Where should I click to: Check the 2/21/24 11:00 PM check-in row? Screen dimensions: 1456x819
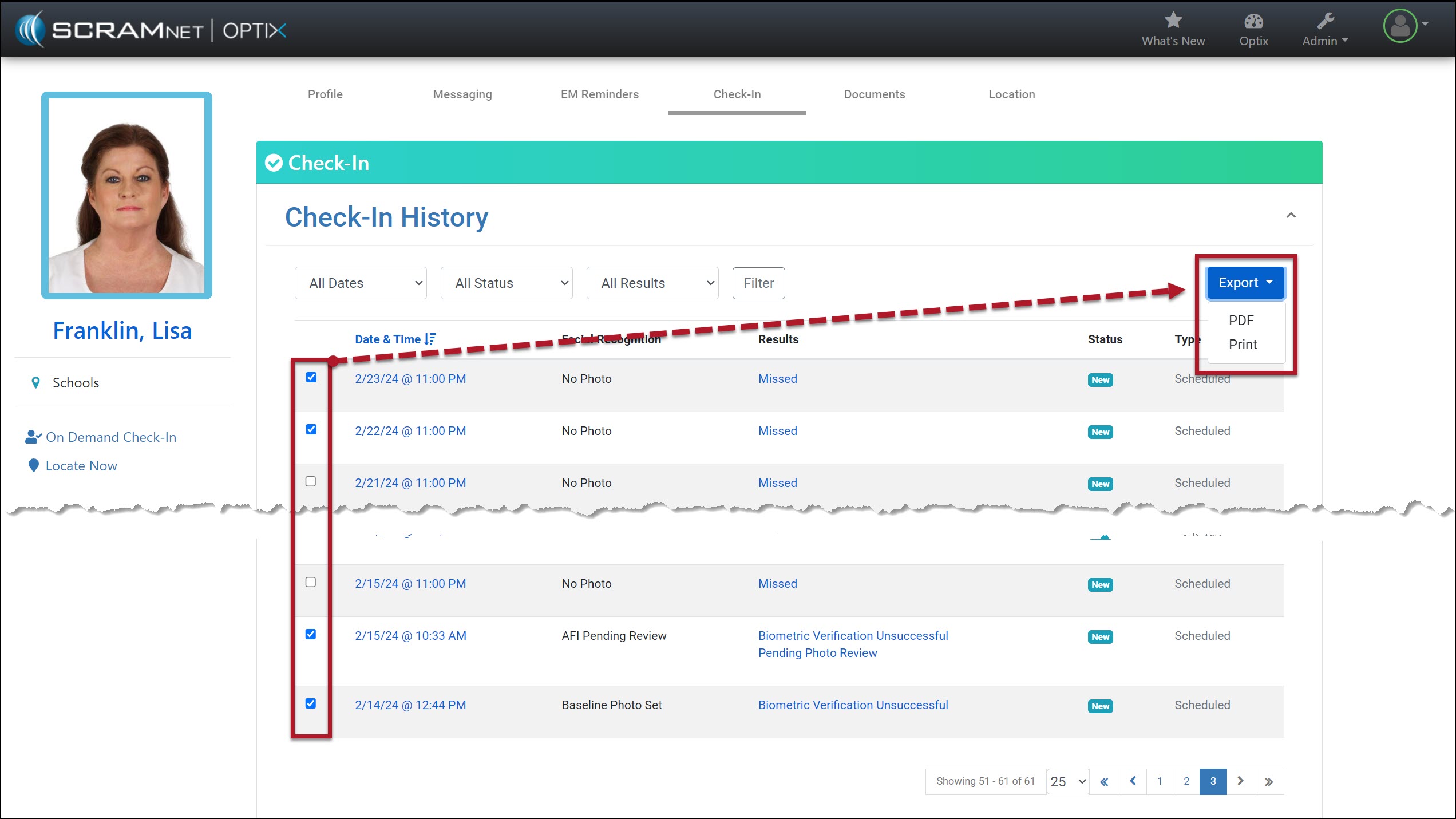[311, 481]
